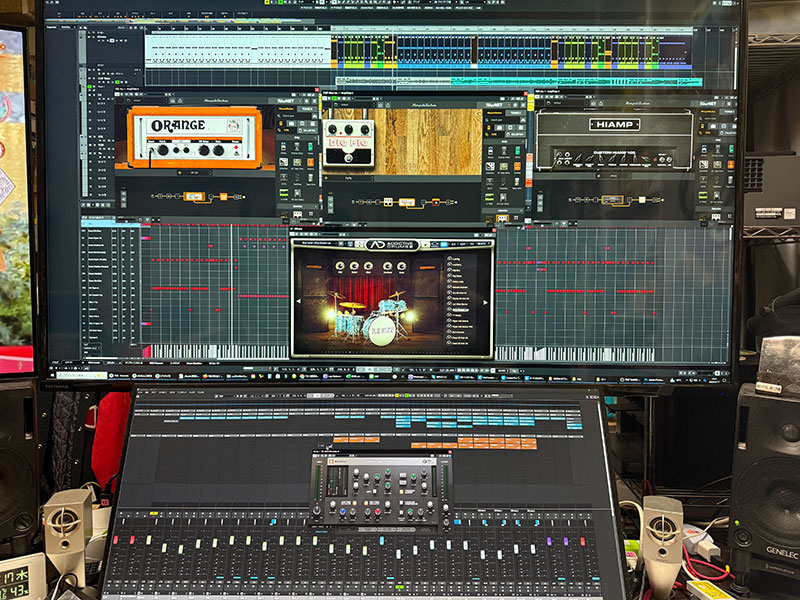Go to previous kit with Addictive Drums left arrow
The width and height of the screenshot is (800, 600).
[298, 302]
